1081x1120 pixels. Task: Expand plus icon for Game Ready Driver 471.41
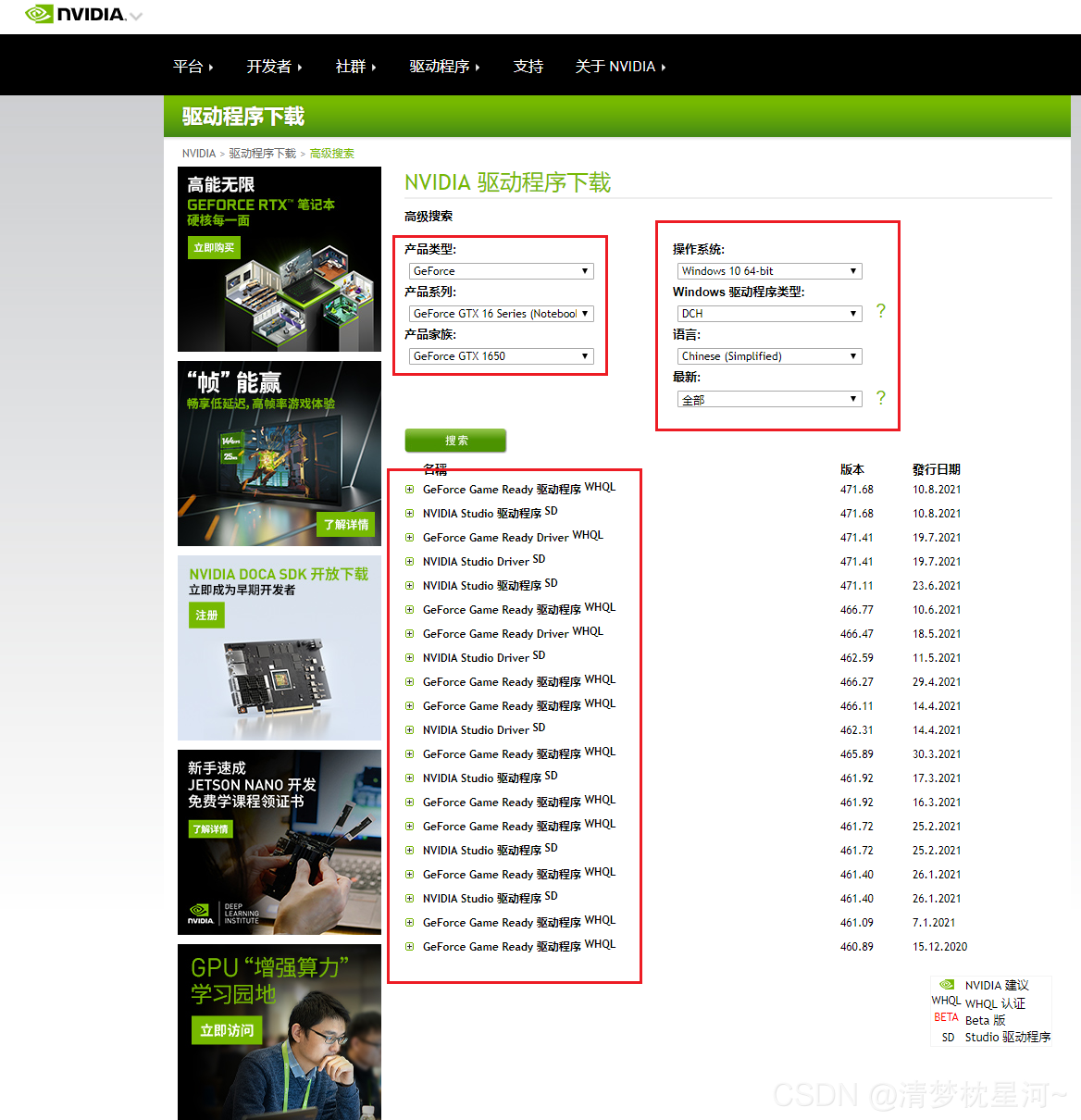[x=409, y=538]
